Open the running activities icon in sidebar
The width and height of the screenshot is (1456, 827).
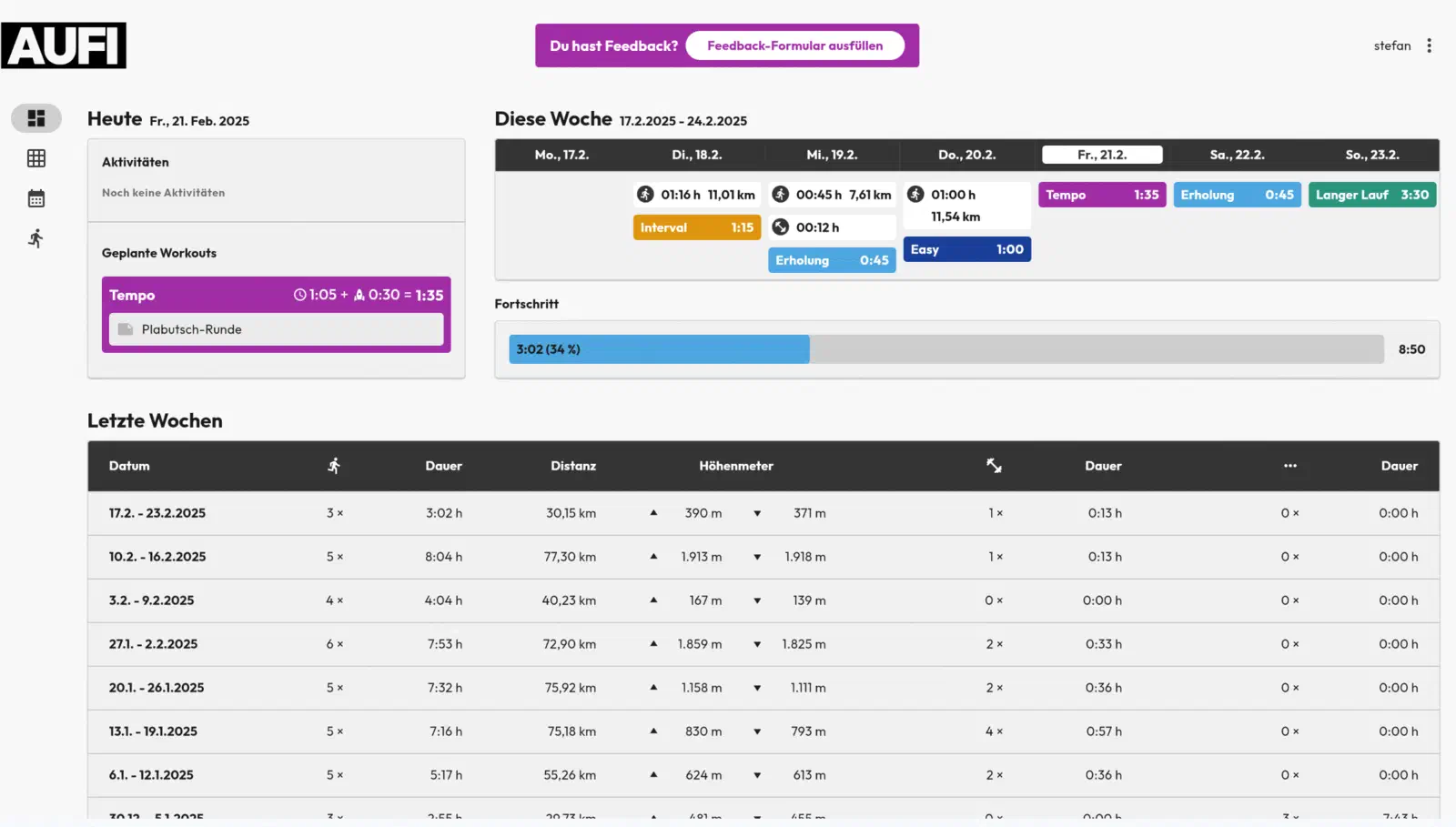pyautogui.click(x=36, y=238)
